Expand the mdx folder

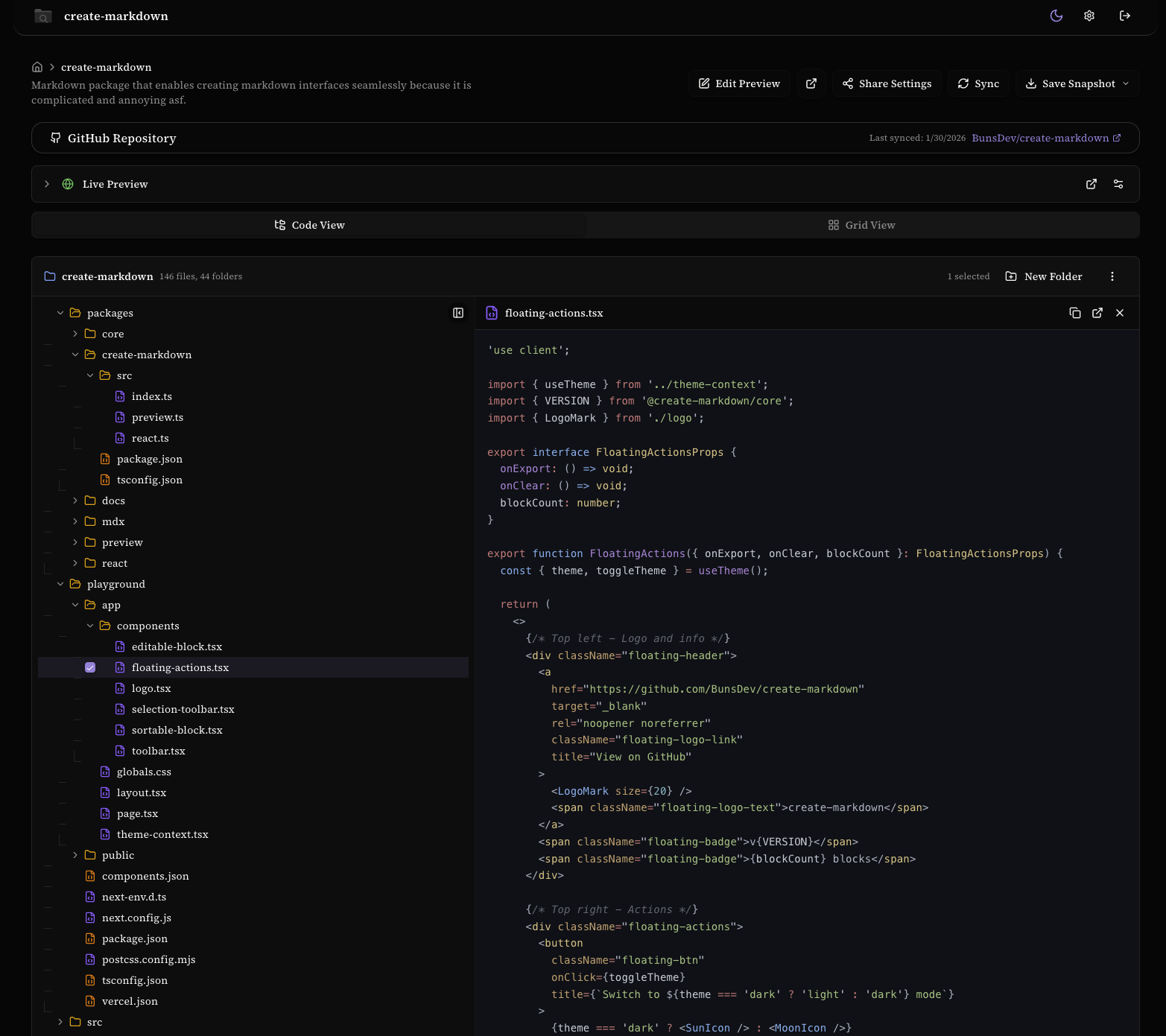point(75,521)
